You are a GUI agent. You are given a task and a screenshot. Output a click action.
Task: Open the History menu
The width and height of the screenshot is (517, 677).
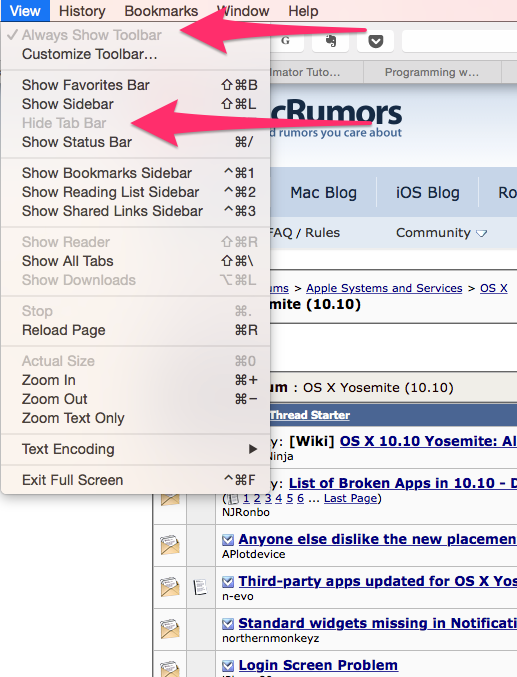[82, 11]
